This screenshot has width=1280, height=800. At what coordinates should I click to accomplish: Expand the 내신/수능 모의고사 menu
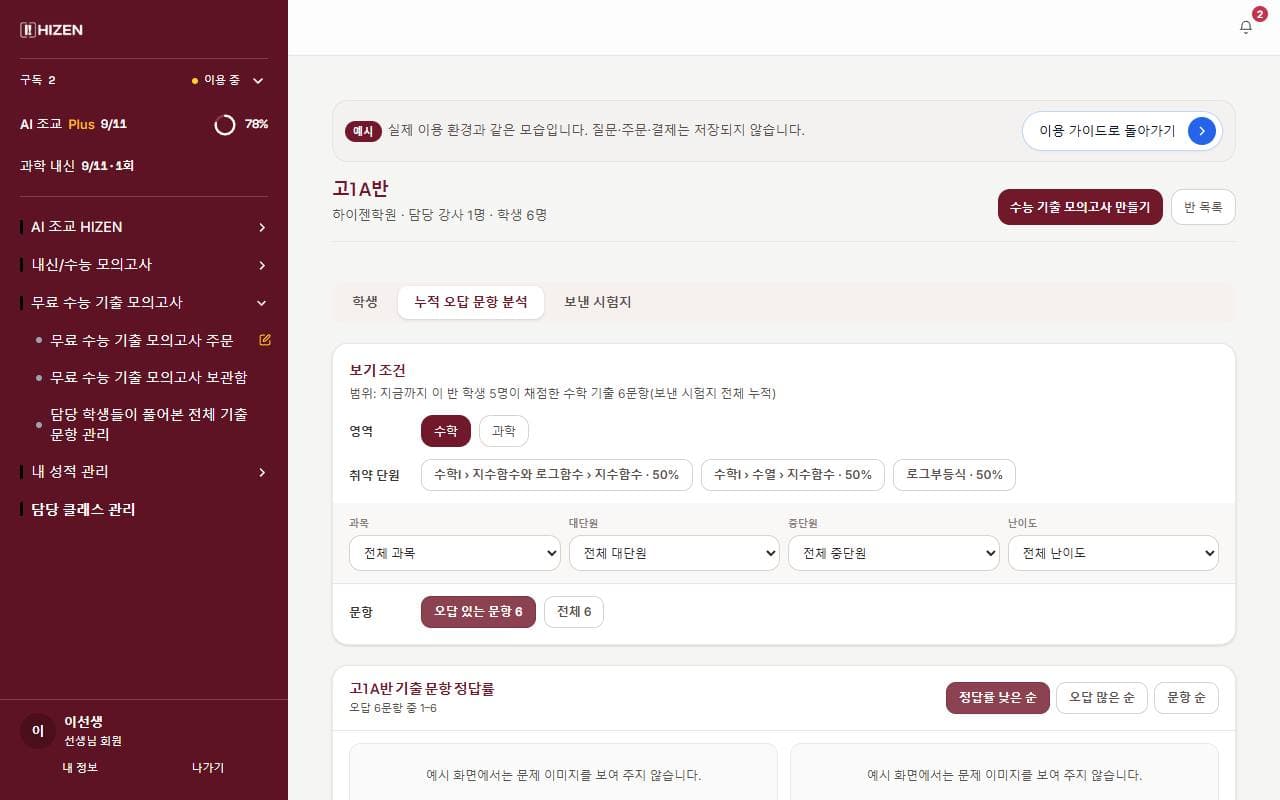(x=144, y=265)
